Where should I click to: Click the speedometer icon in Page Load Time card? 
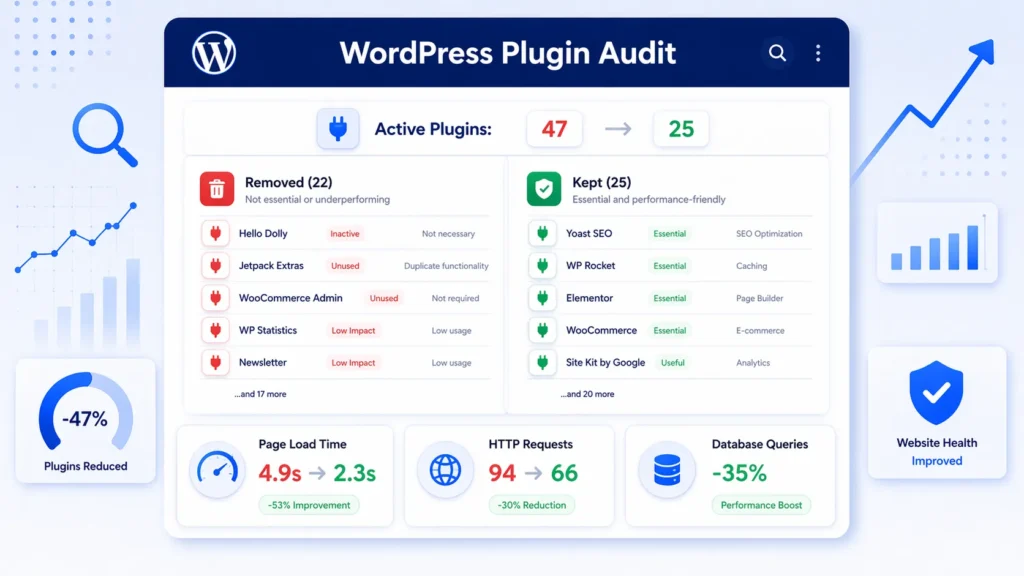(x=218, y=470)
